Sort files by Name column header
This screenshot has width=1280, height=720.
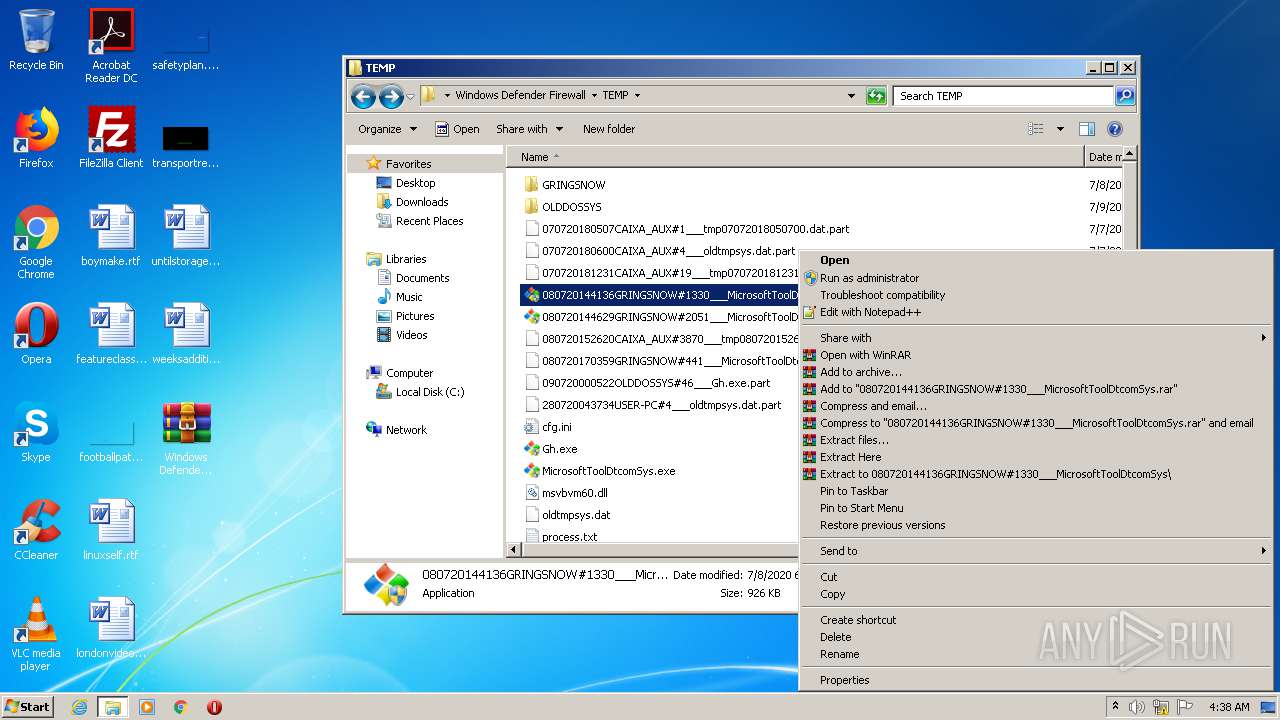click(x=795, y=157)
